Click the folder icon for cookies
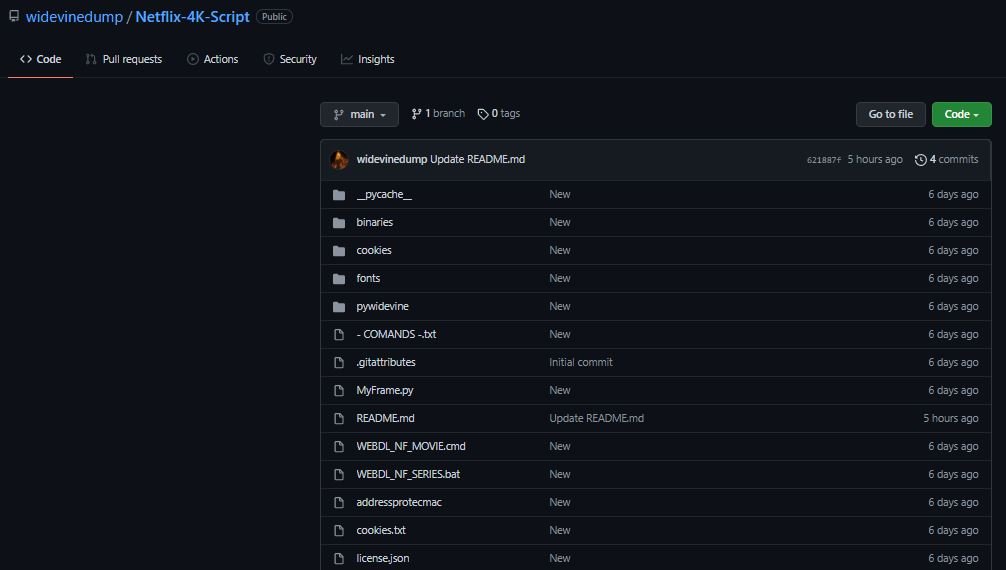 point(339,250)
